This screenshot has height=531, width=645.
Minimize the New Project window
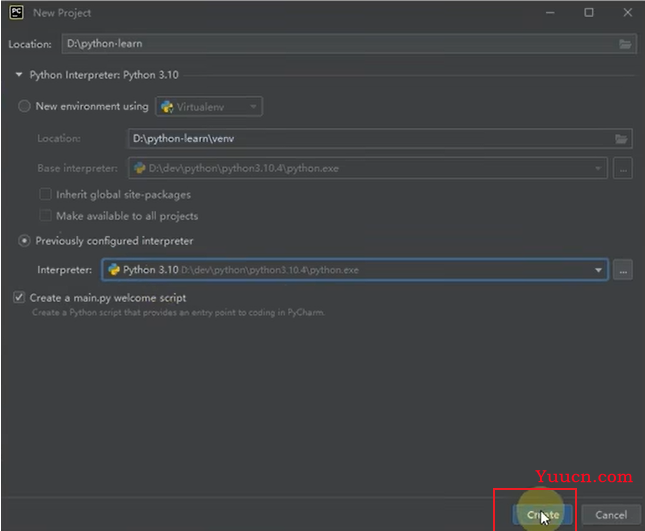coord(550,13)
